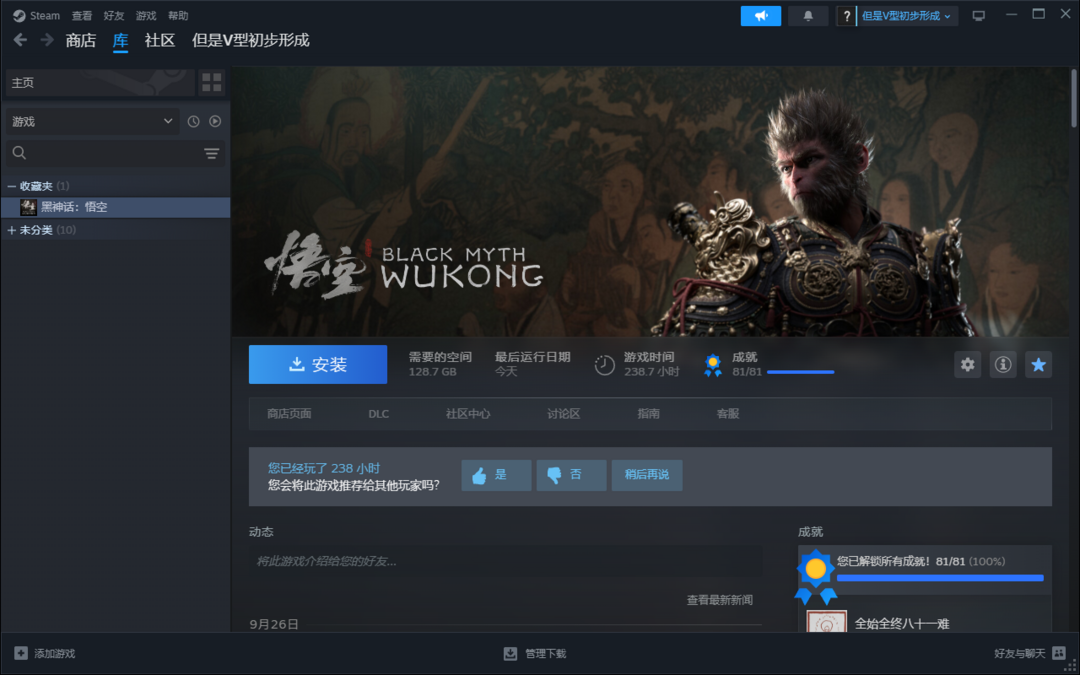Click the 您已解锁所有成就 progress bar
Screen dimensions: 1080x675
pyautogui.click(x=940, y=578)
